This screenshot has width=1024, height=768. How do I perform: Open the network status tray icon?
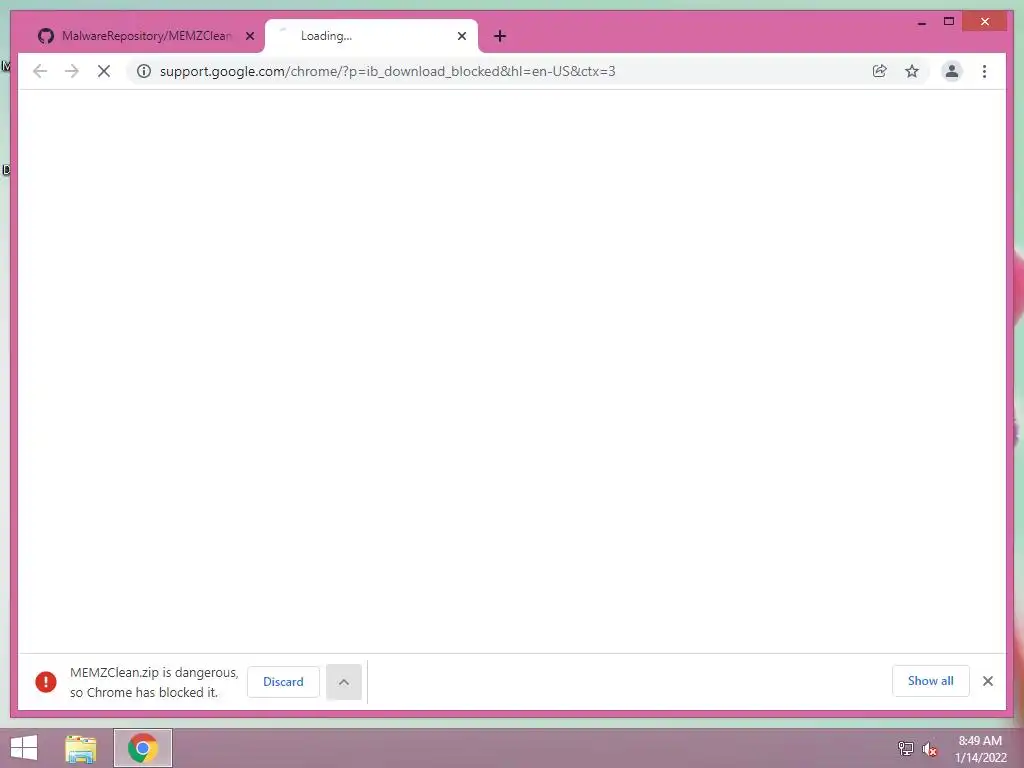[905, 748]
